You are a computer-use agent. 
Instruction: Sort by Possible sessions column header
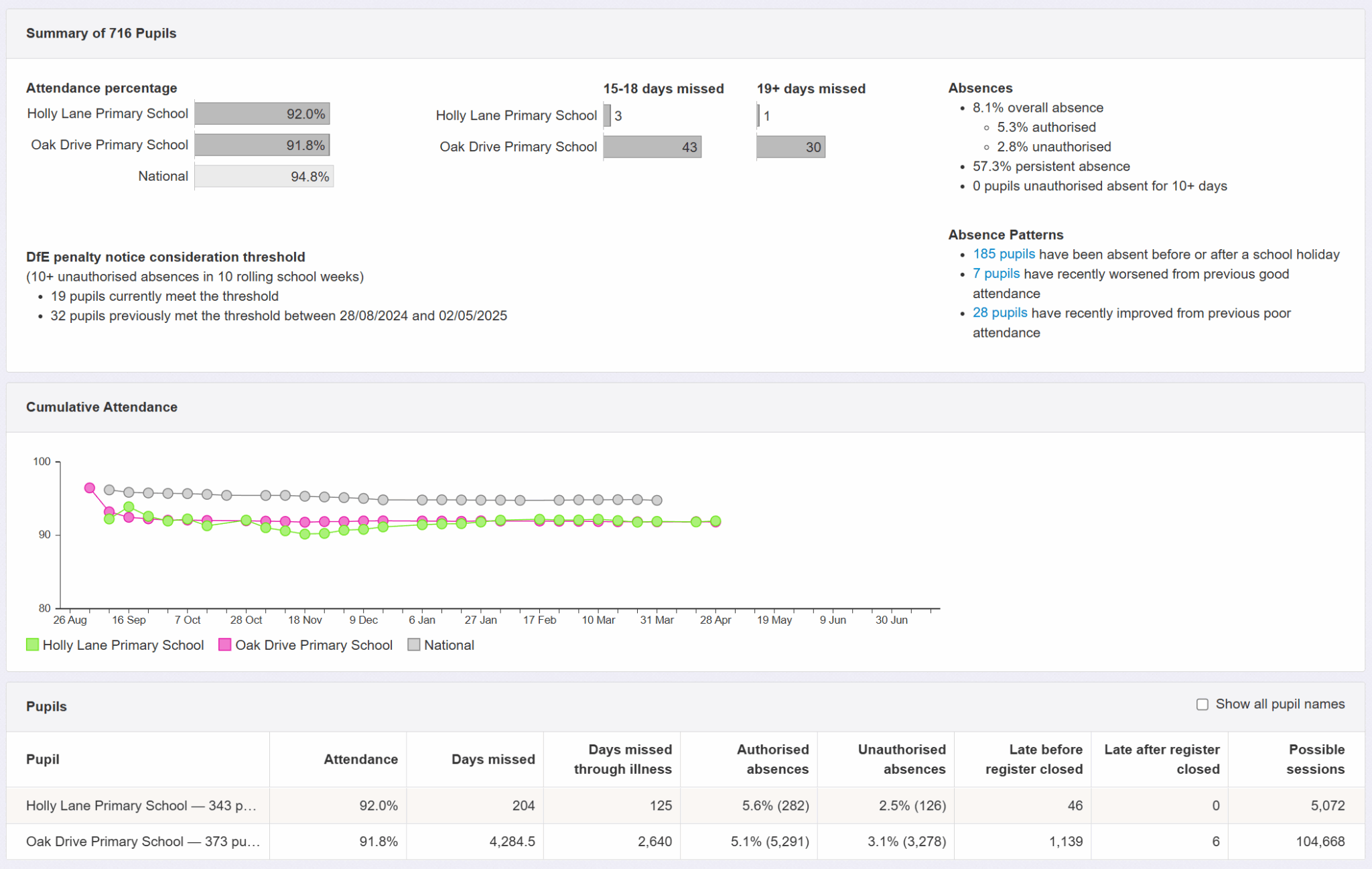click(x=1315, y=759)
